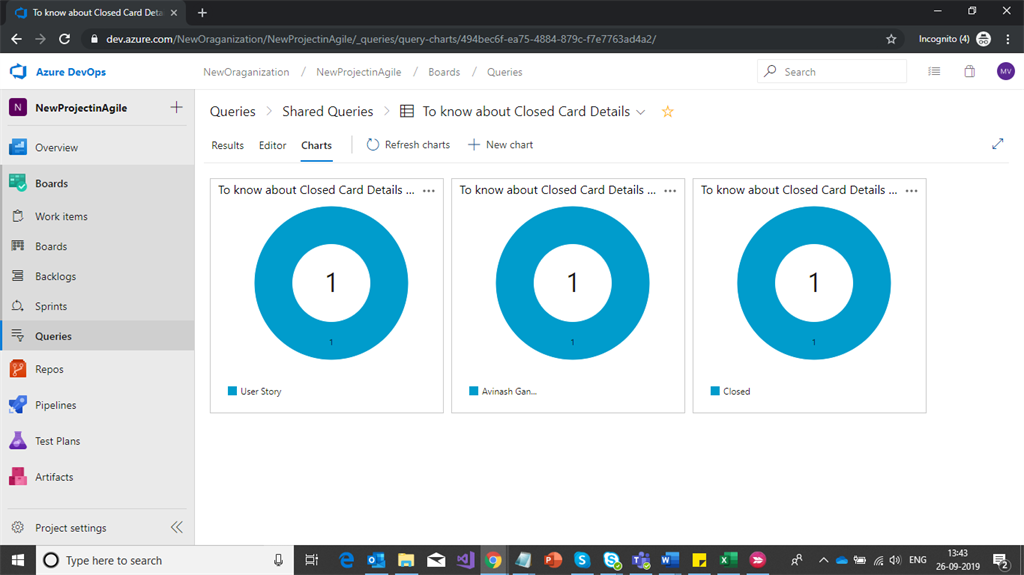The height and width of the screenshot is (575, 1024).
Task: Add new item with plus beside NewProjectinAgile
Action: (176, 107)
